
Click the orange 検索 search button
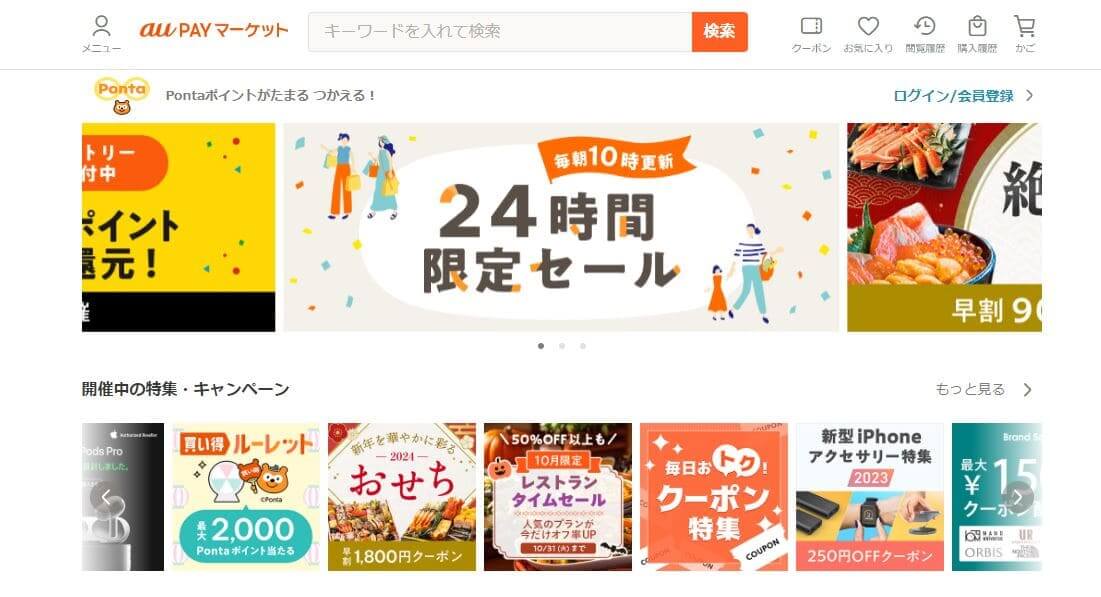[x=720, y=32]
